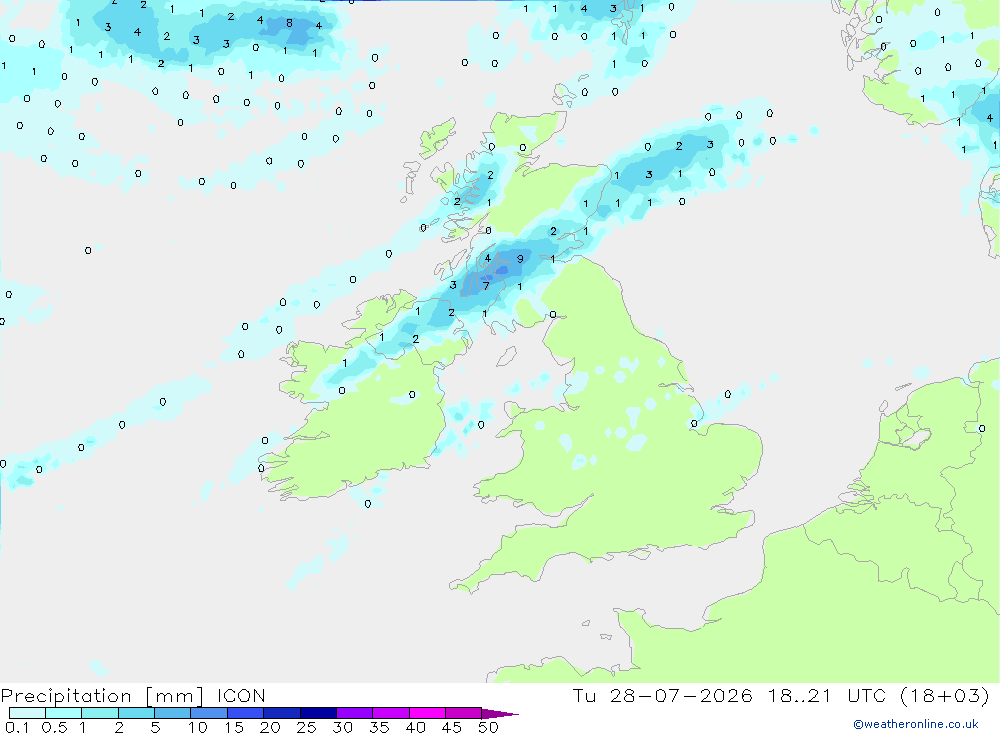Click the 0.1–0.5 mm legend color swatch
The image size is (1000, 733).
27,713
